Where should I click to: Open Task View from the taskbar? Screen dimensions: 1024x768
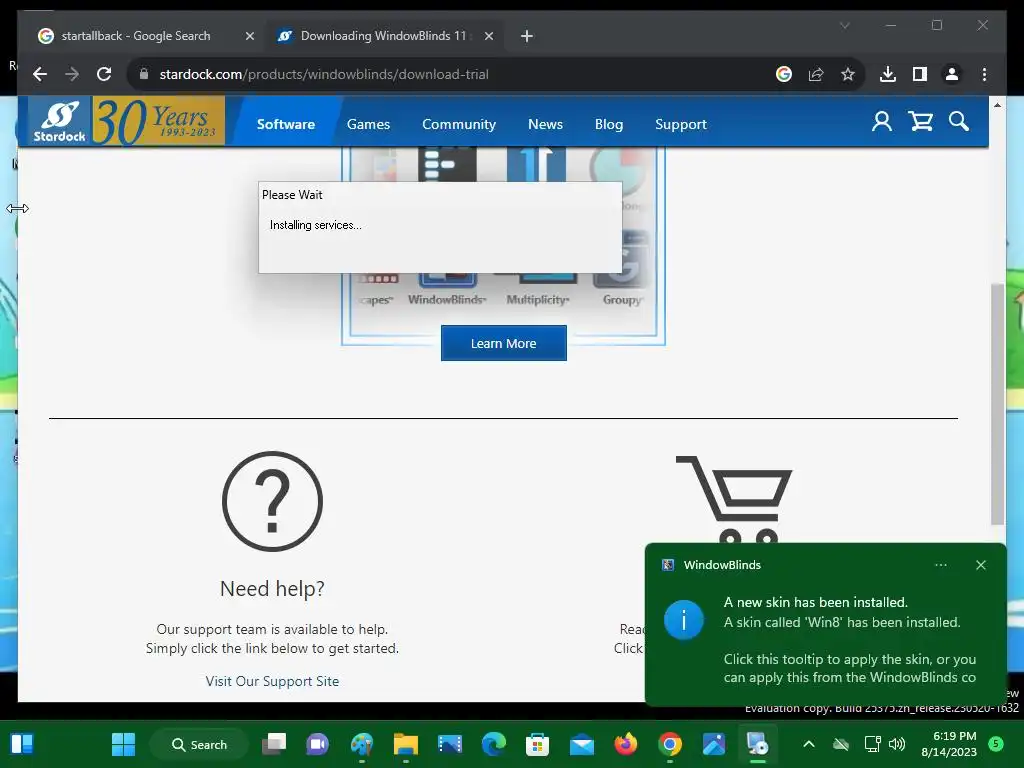coord(274,744)
